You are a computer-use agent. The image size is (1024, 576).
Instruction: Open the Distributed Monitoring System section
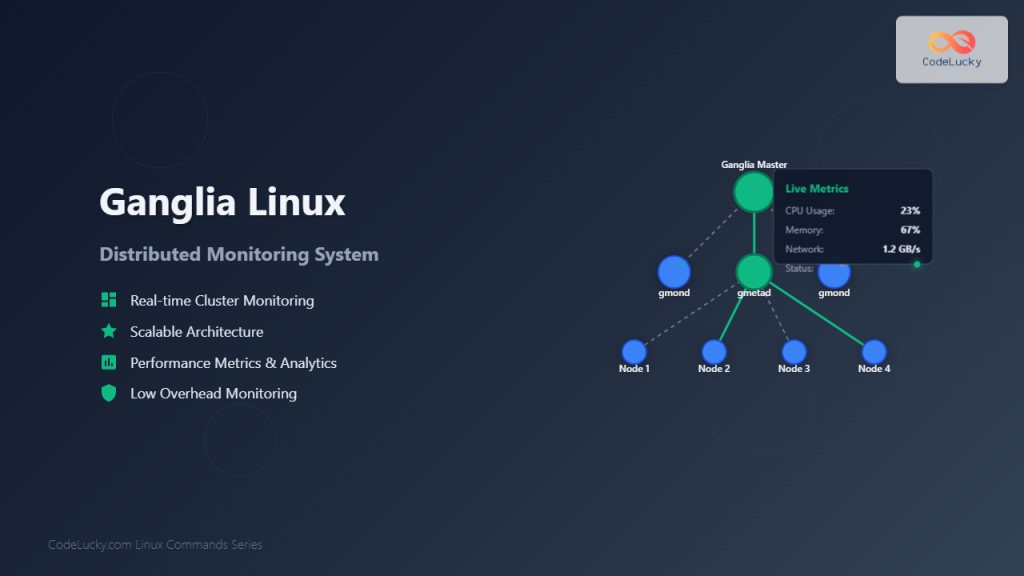(238, 254)
